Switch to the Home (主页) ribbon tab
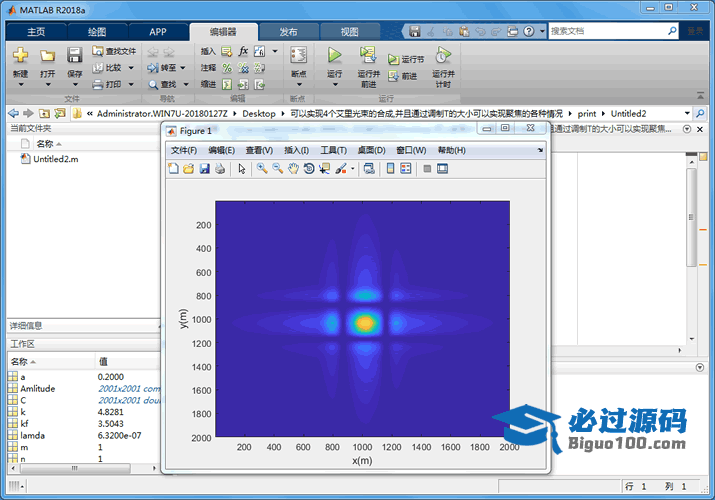This screenshot has width=715, height=500. pyautogui.click(x=36, y=32)
